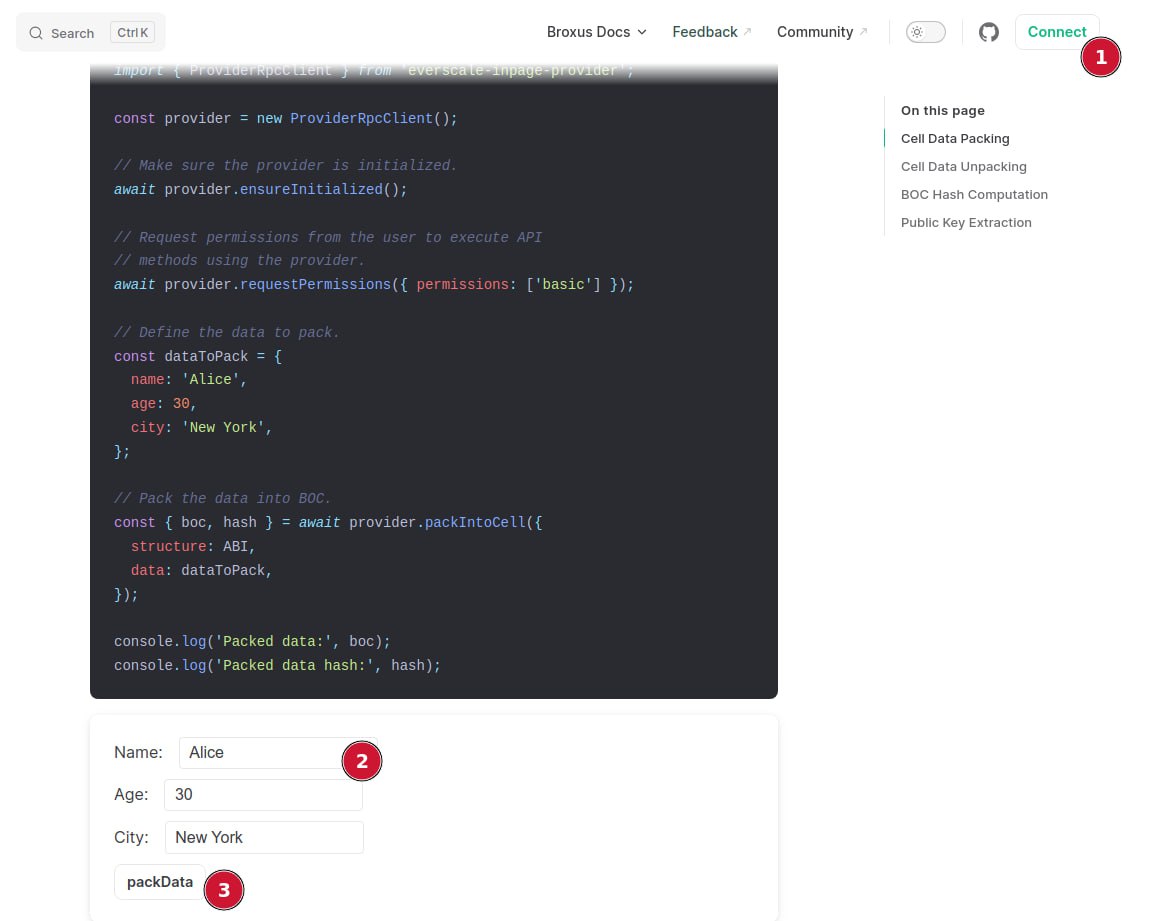This screenshot has height=921, width=1150.
Task: Select Public Key Extraction in the page outline
Action: (966, 223)
